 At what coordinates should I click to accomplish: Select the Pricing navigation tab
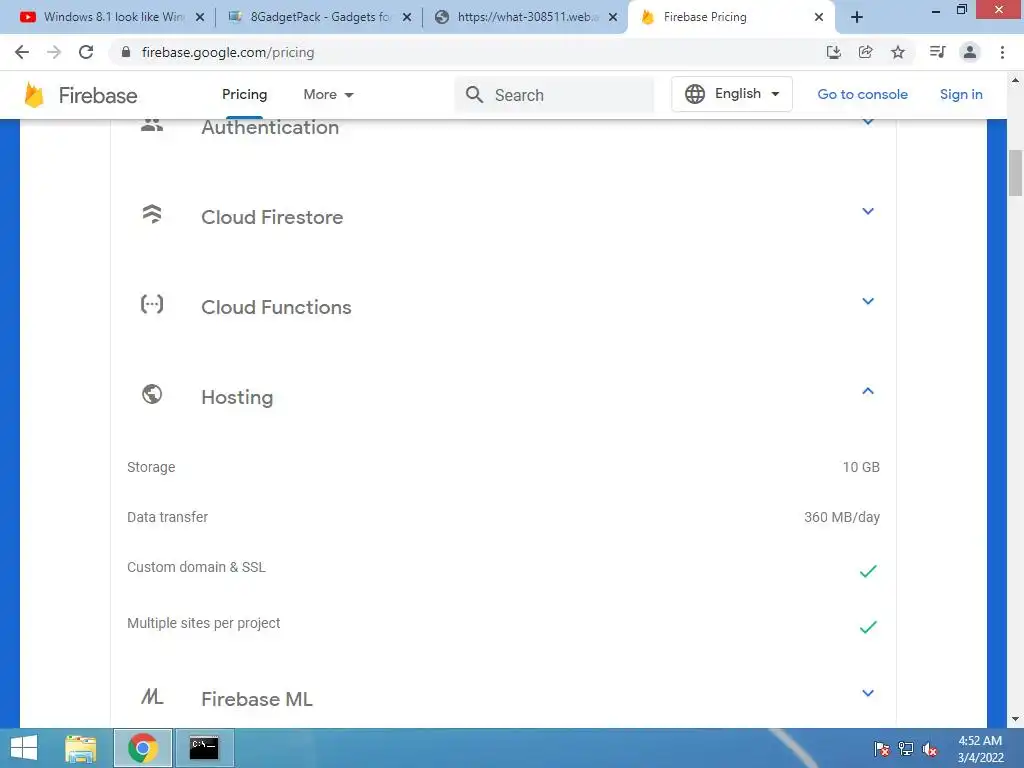(x=244, y=95)
